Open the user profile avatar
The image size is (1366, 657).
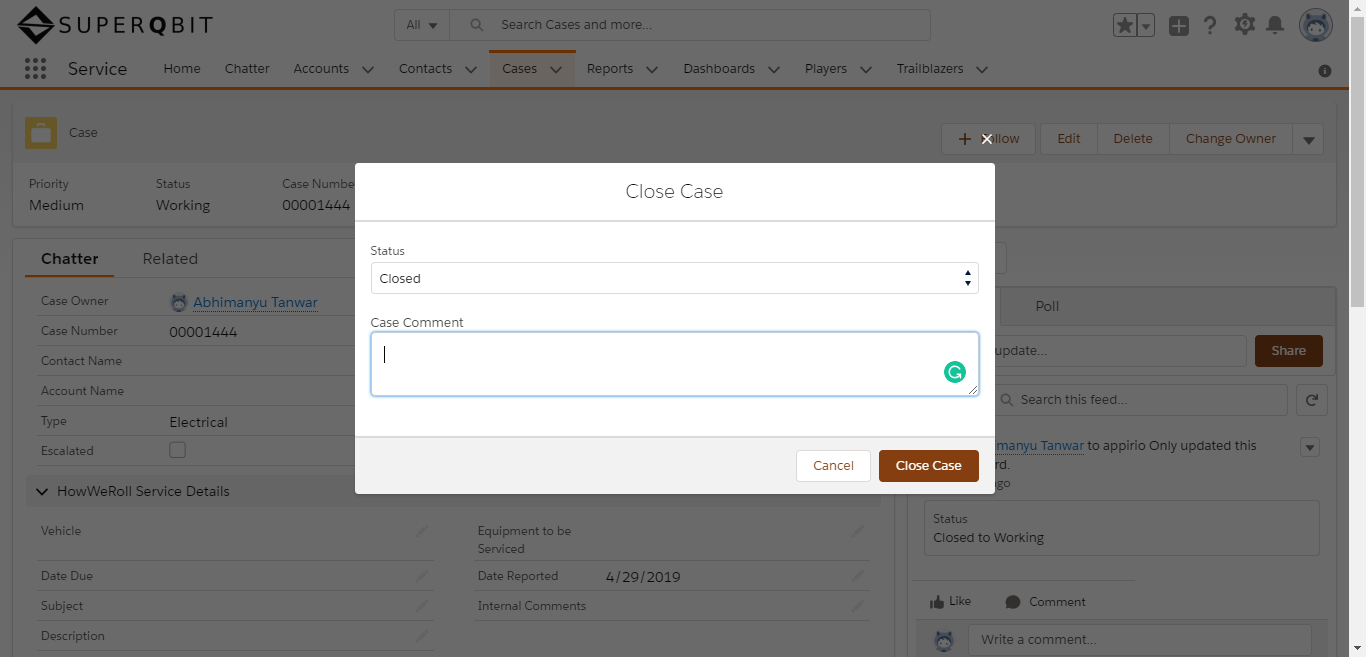tap(1315, 26)
